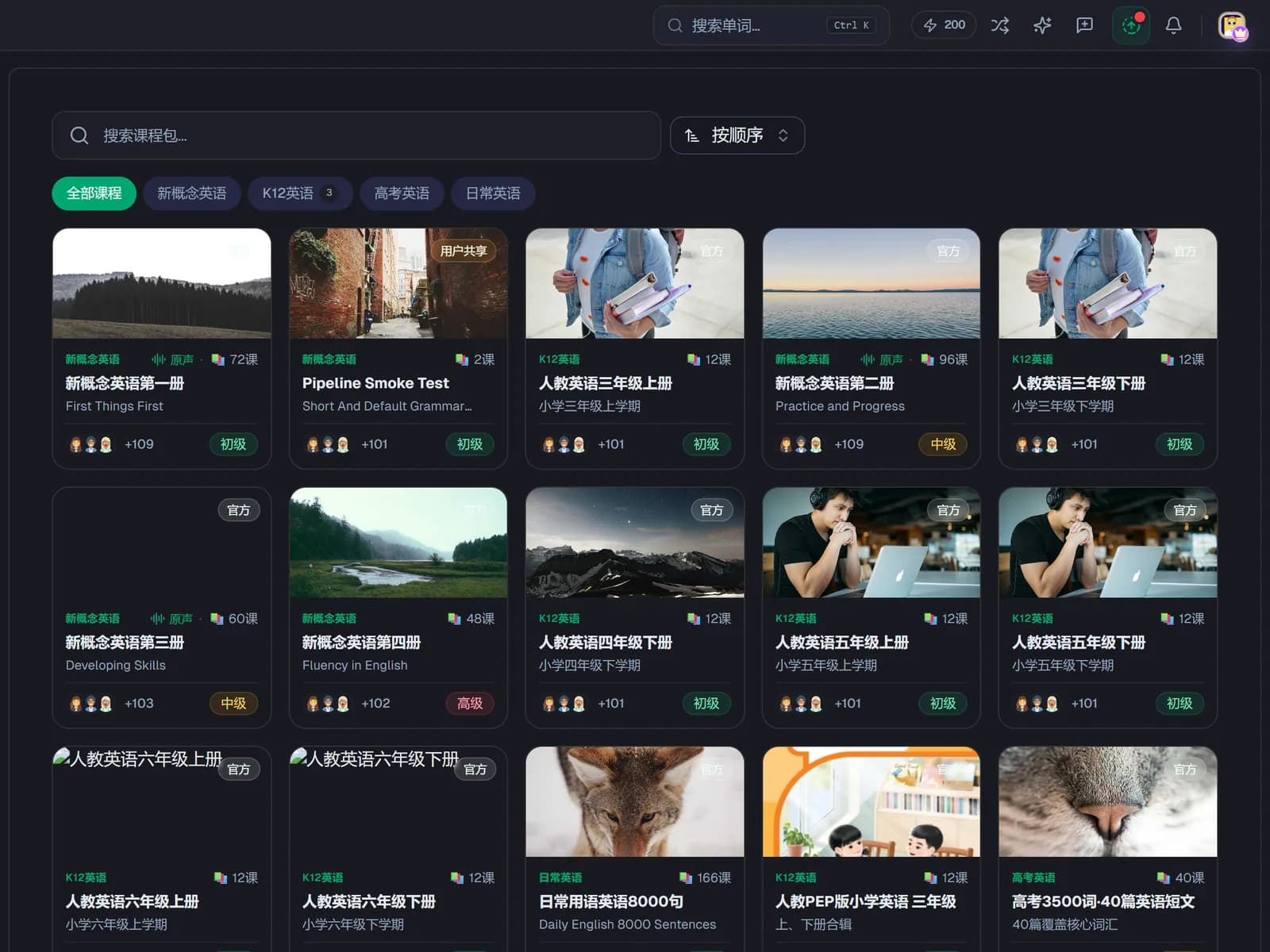1270x952 pixels.
Task: Click the shuffle icon in top bar
Action: [1000, 25]
